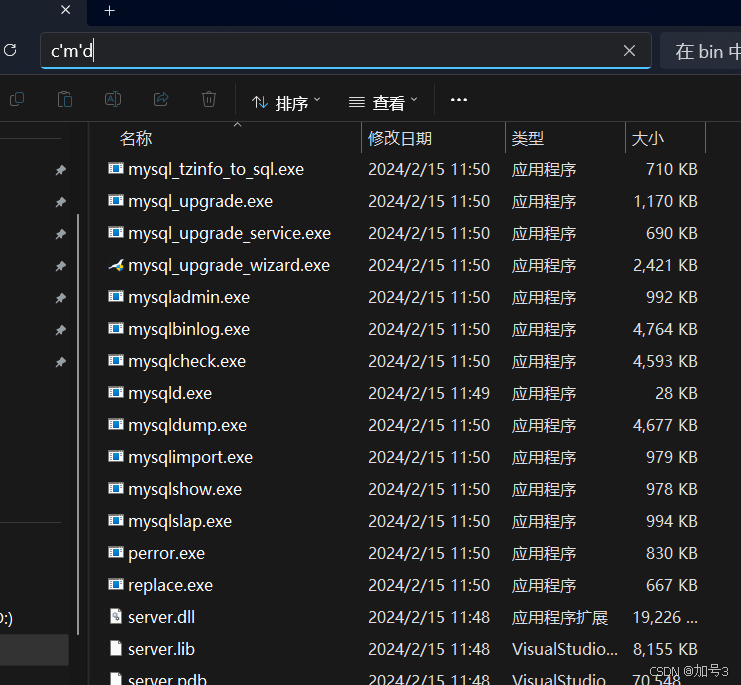741x685 pixels.
Task: Select the mysqlshow.exe file icon
Action: (116, 488)
